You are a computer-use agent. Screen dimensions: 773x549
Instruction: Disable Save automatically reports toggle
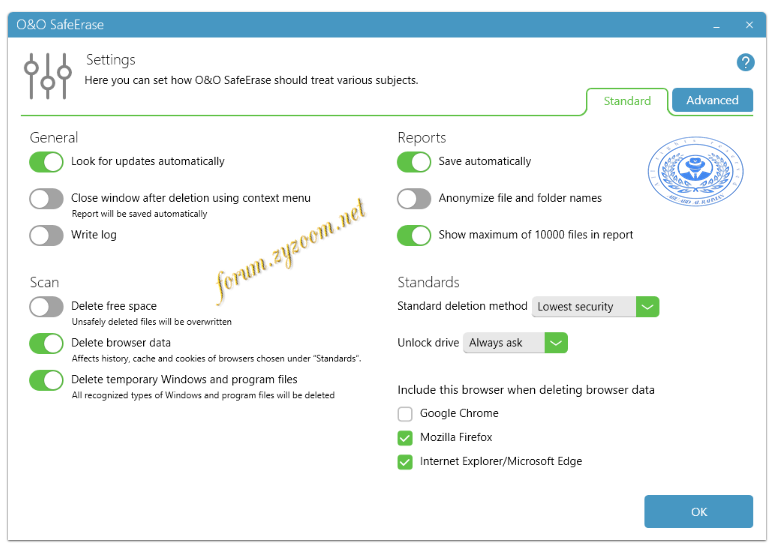(x=414, y=162)
